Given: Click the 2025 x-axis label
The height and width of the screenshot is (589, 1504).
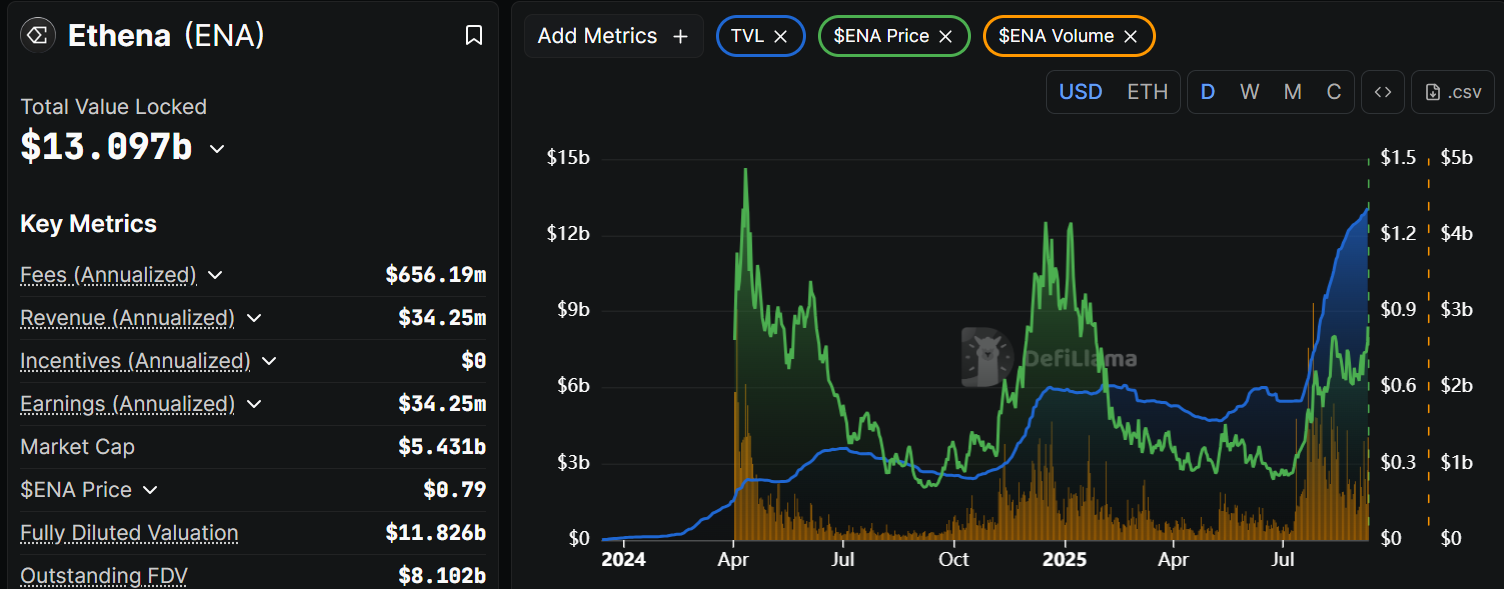Looking at the screenshot, I should pyautogui.click(x=1063, y=559).
